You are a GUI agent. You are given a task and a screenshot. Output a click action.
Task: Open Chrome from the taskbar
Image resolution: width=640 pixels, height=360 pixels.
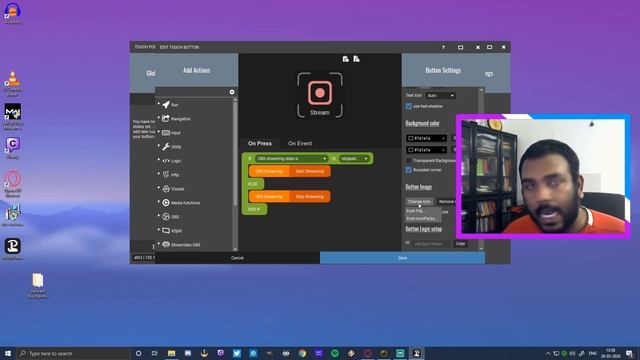[302, 353]
